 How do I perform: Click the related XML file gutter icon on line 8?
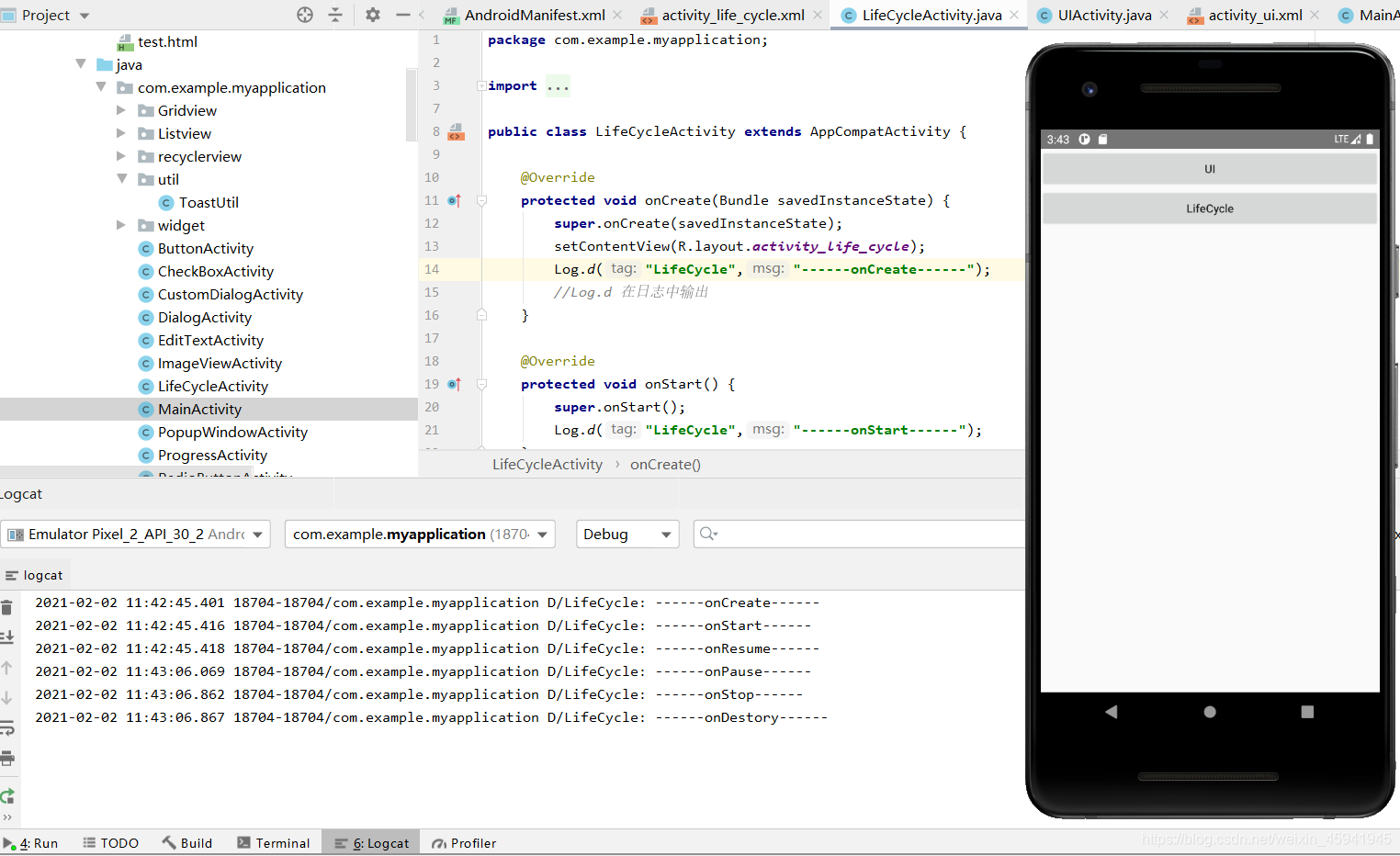(x=456, y=131)
